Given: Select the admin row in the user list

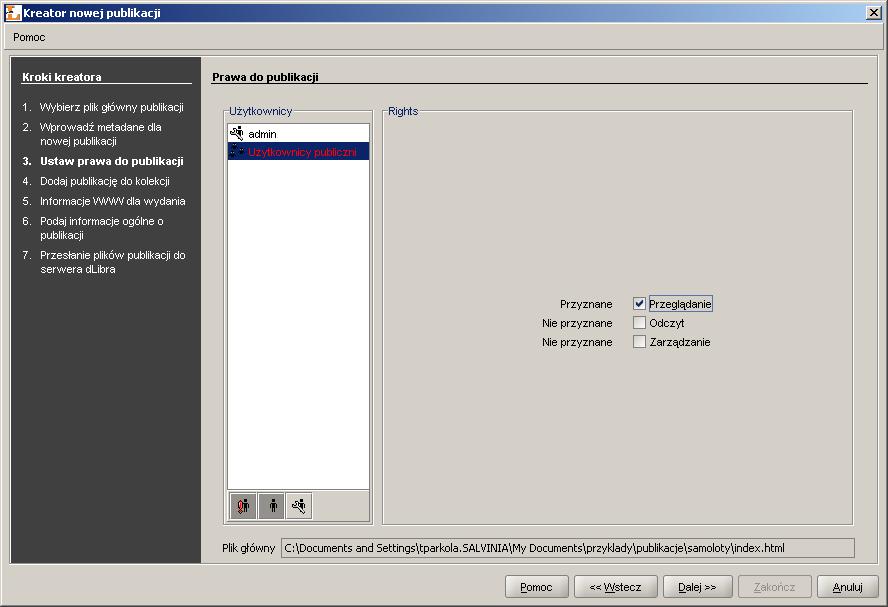Looking at the screenshot, I should [x=298, y=134].
